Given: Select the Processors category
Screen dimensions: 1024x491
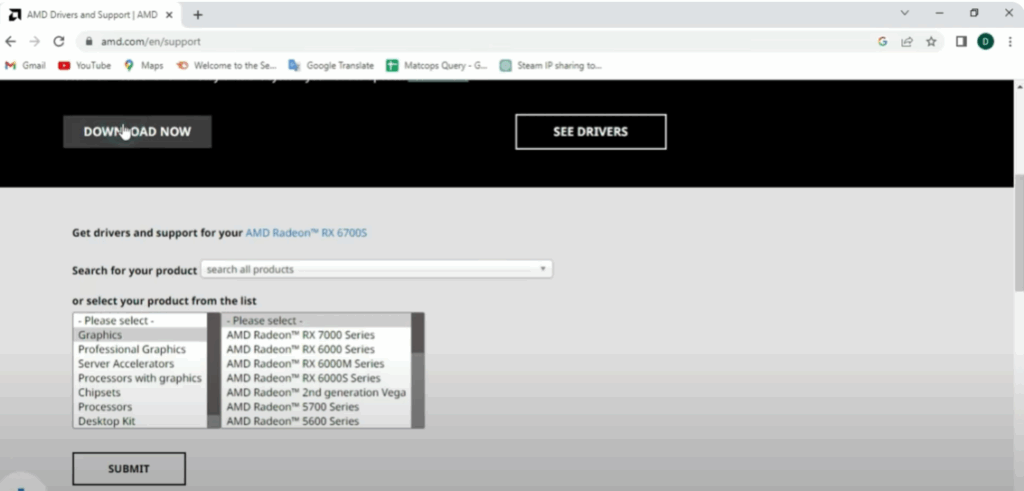Looking at the screenshot, I should pos(140,407).
